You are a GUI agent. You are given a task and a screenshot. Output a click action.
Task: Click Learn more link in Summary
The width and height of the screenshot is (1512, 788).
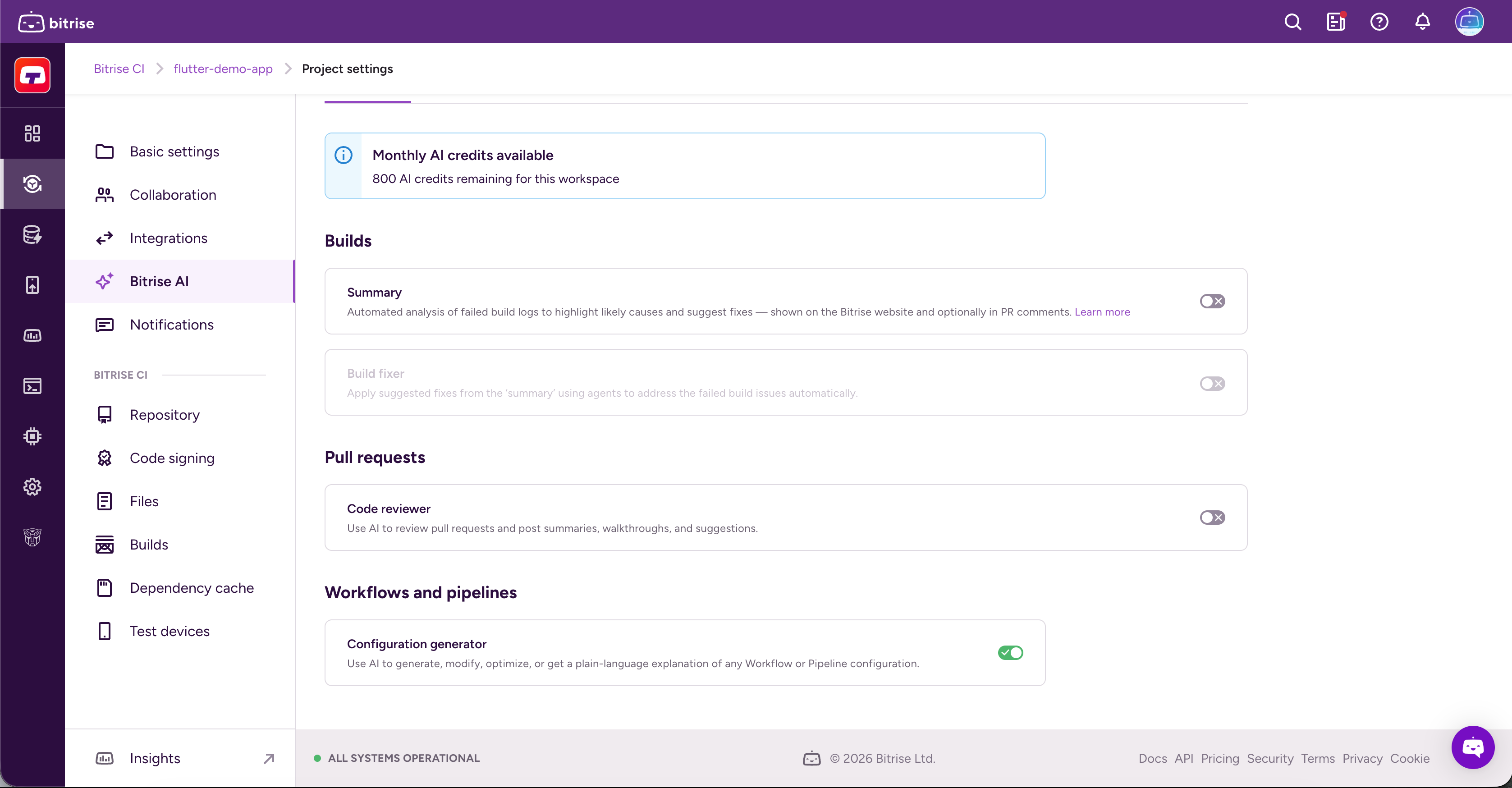[x=1102, y=312]
